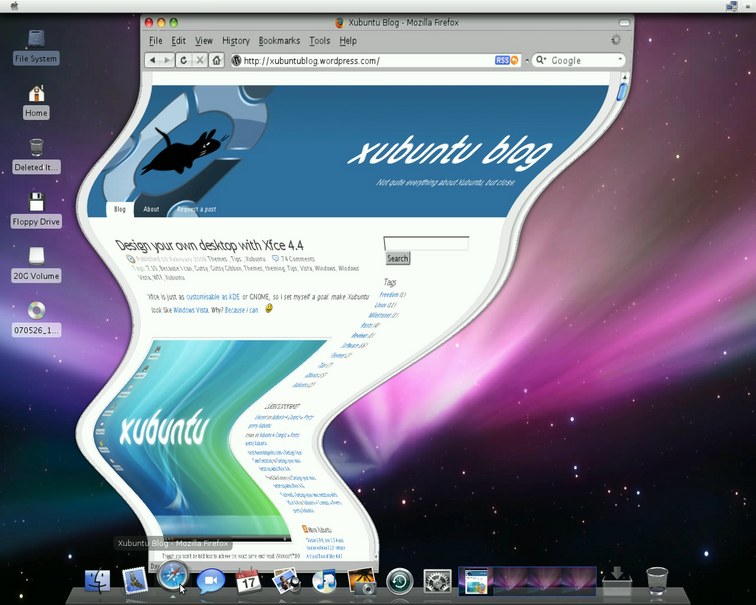The height and width of the screenshot is (605, 756).
Task: Select the Deleted Items trash desktop icon
Action: click(x=36, y=156)
